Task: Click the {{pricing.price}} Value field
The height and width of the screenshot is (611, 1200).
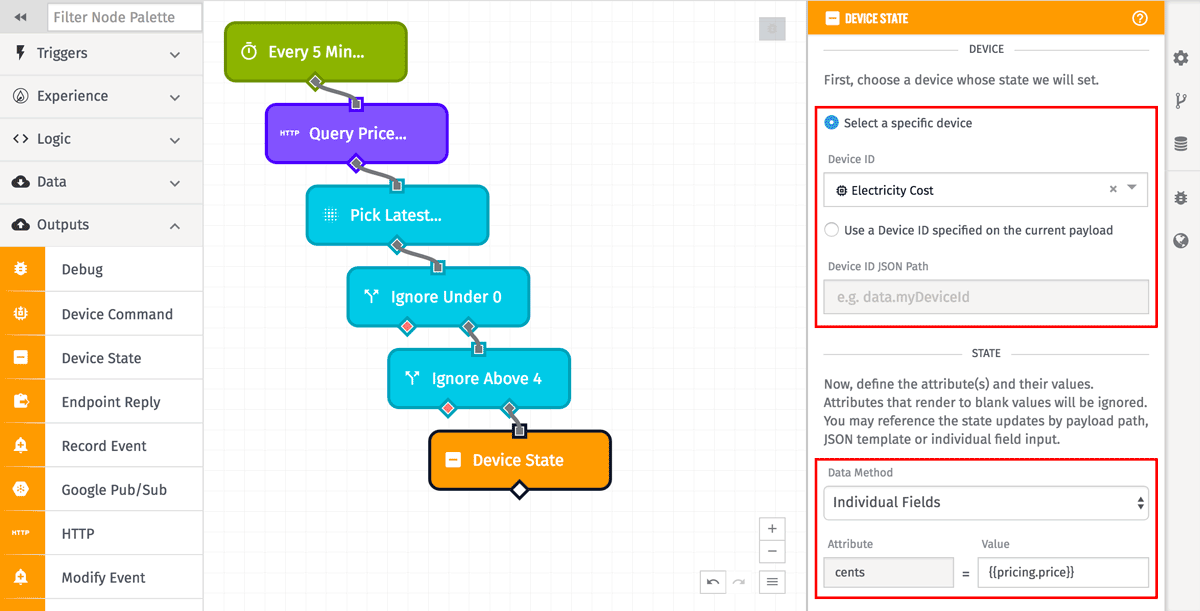Action: pyautogui.click(x=1064, y=572)
